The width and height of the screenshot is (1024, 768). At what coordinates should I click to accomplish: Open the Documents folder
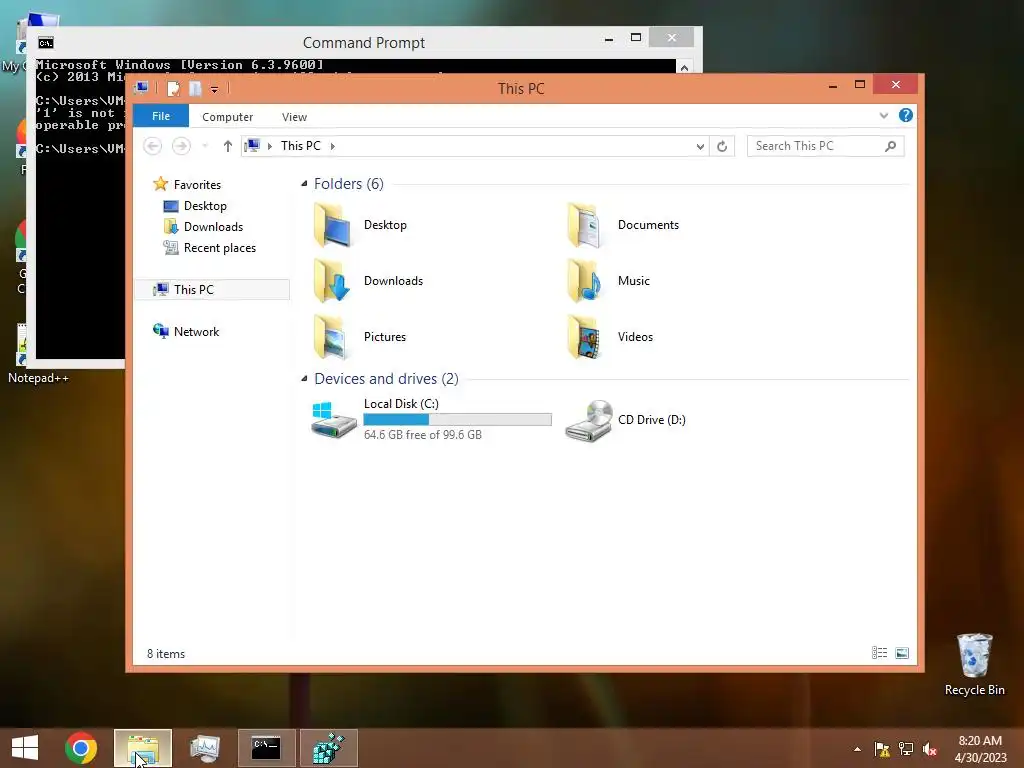pos(623,225)
